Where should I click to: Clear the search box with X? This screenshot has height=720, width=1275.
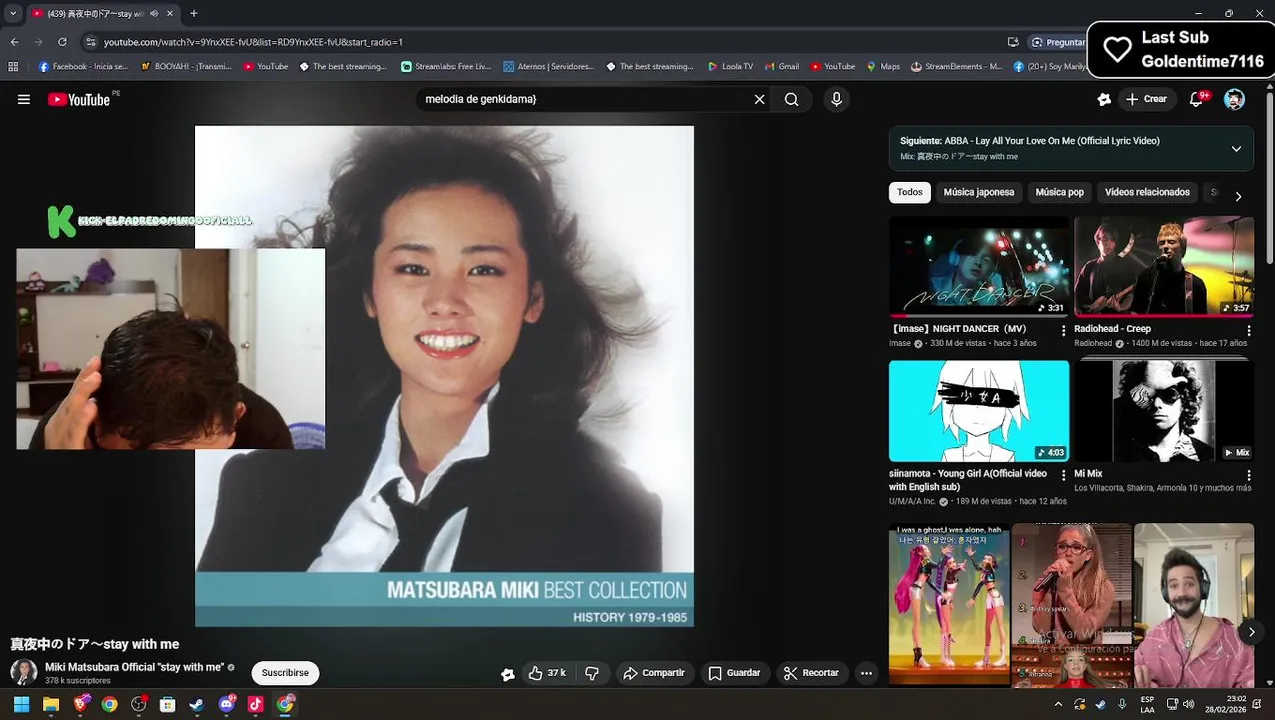[x=759, y=99]
